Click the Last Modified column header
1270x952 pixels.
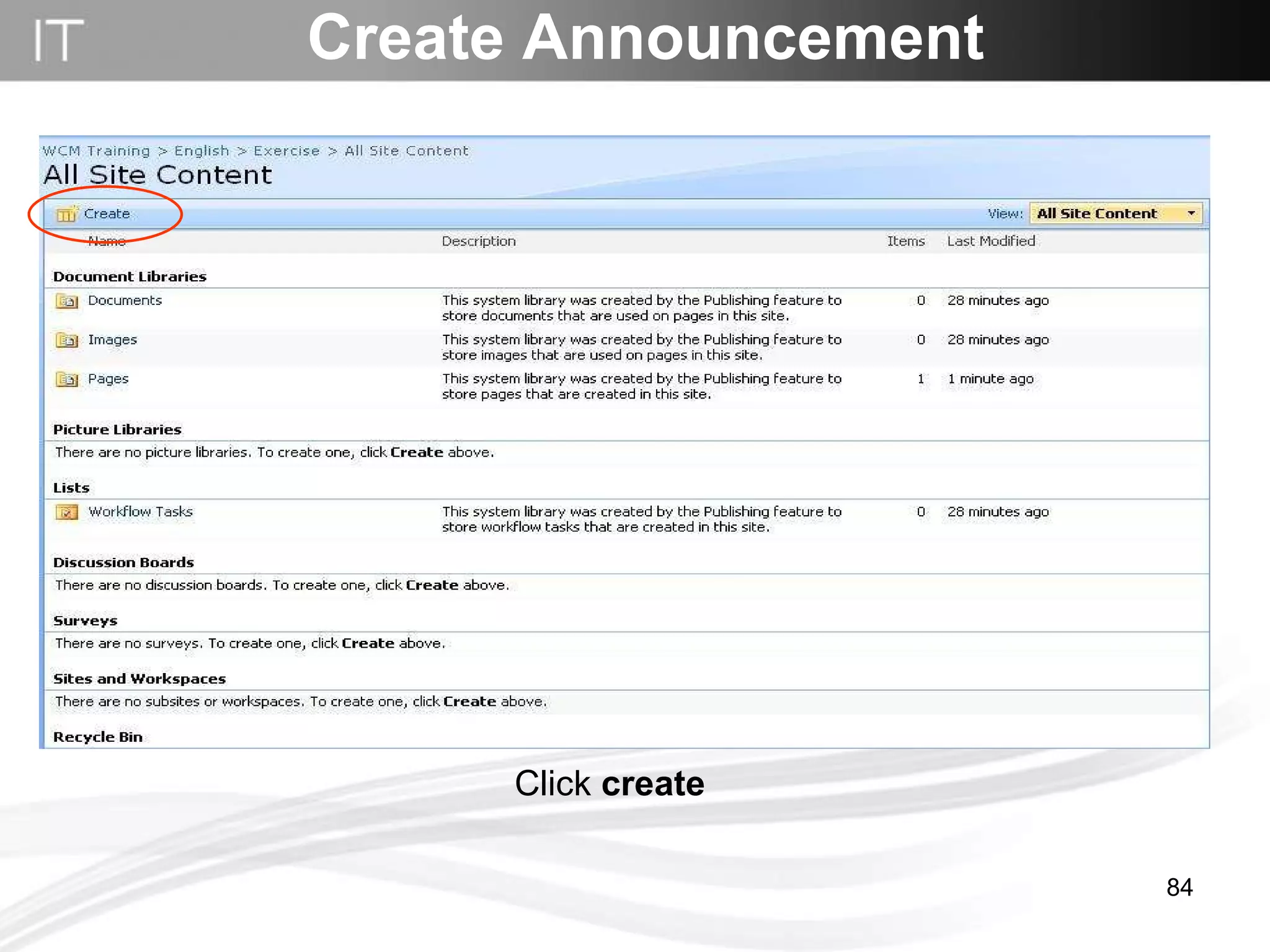[991, 241]
